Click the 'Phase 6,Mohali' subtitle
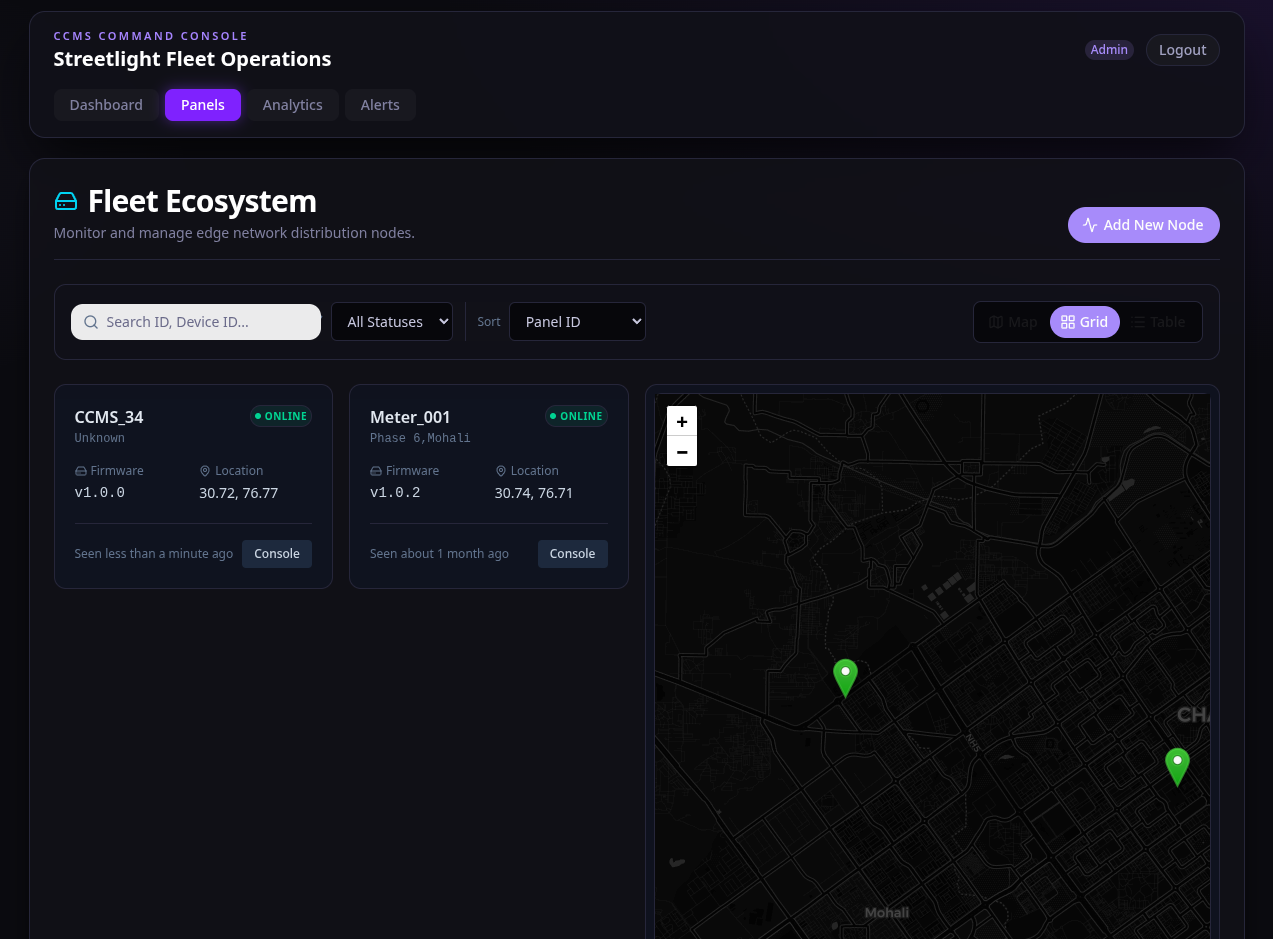1273x939 pixels. 420,438
